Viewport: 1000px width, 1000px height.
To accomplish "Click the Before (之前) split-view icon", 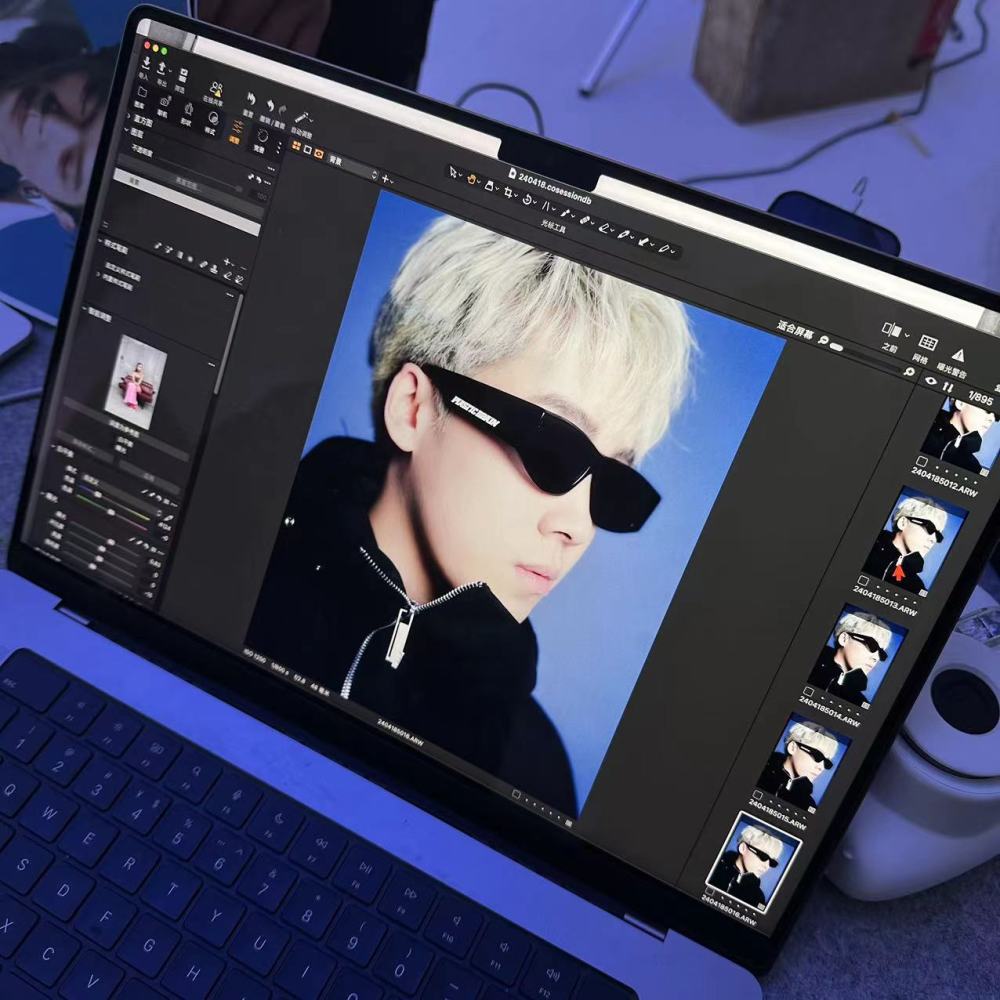I will click(892, 330).
